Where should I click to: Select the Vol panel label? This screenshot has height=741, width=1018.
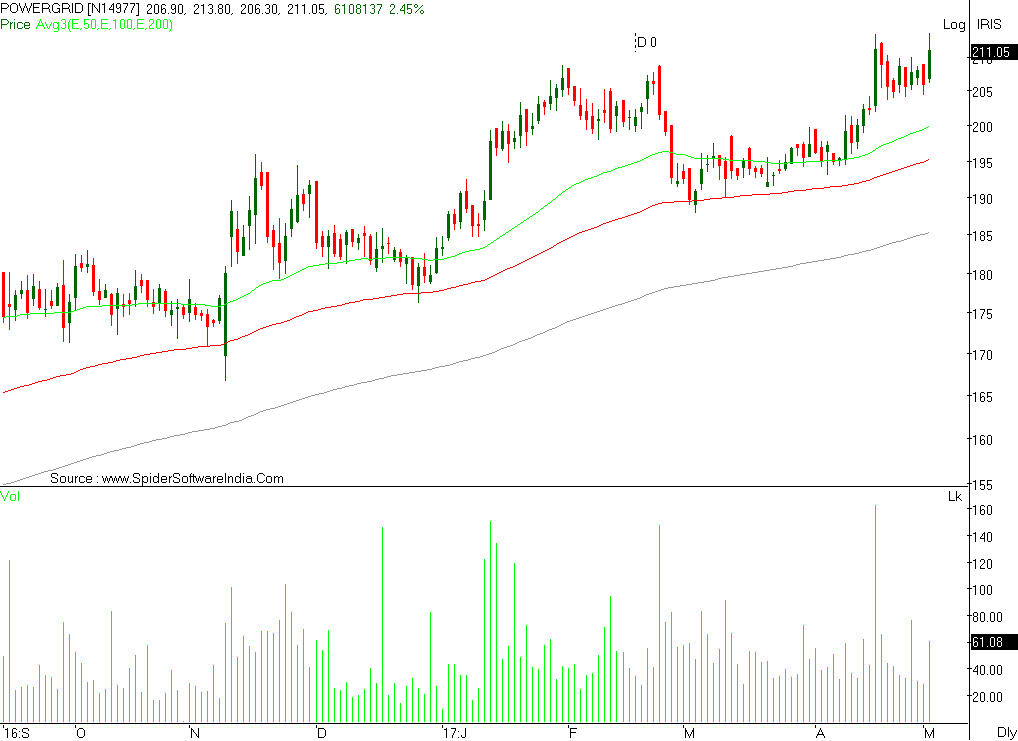tap(10, 497)
